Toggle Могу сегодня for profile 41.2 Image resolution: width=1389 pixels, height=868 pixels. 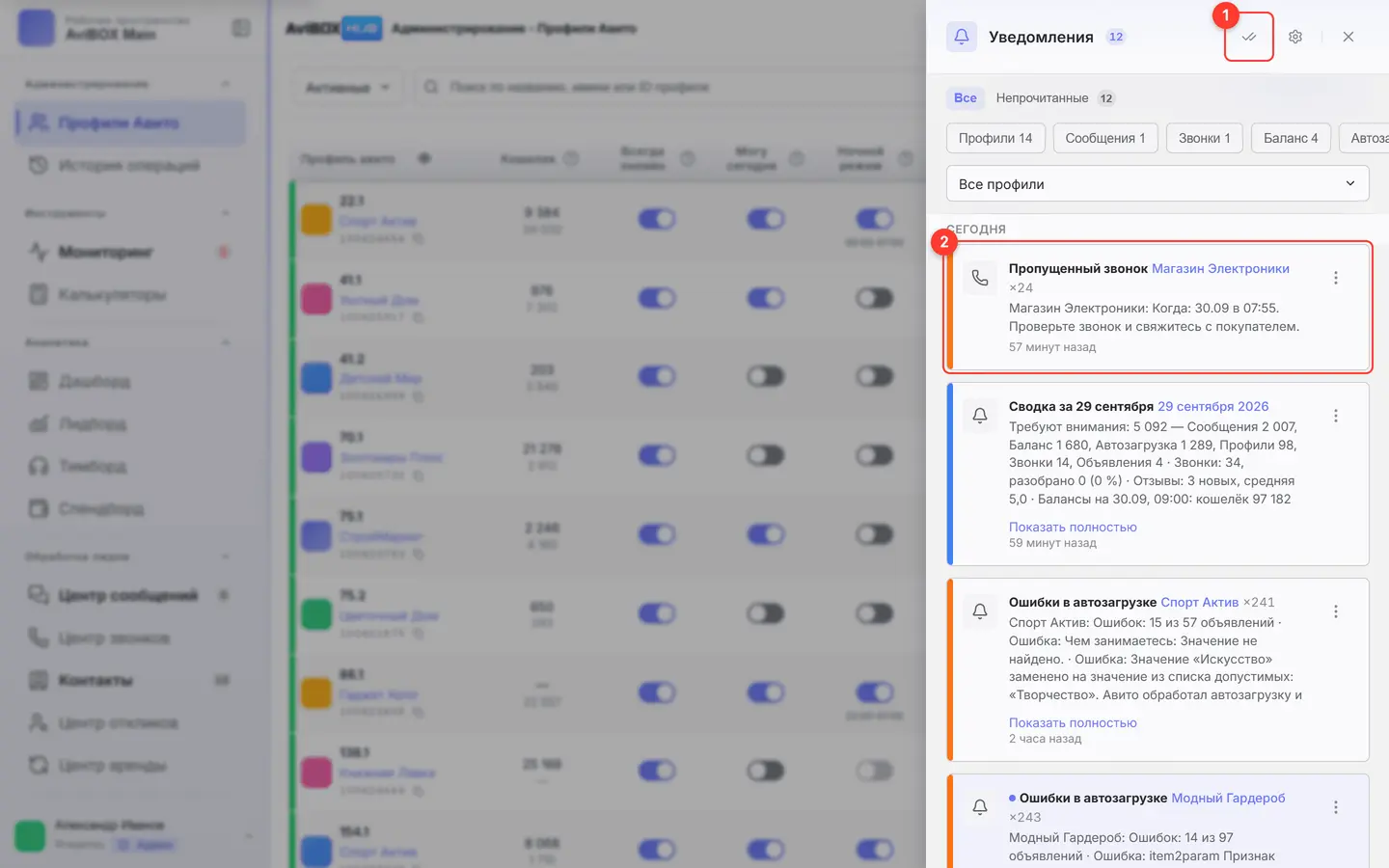pyautogui.click(x=766, y=376)
